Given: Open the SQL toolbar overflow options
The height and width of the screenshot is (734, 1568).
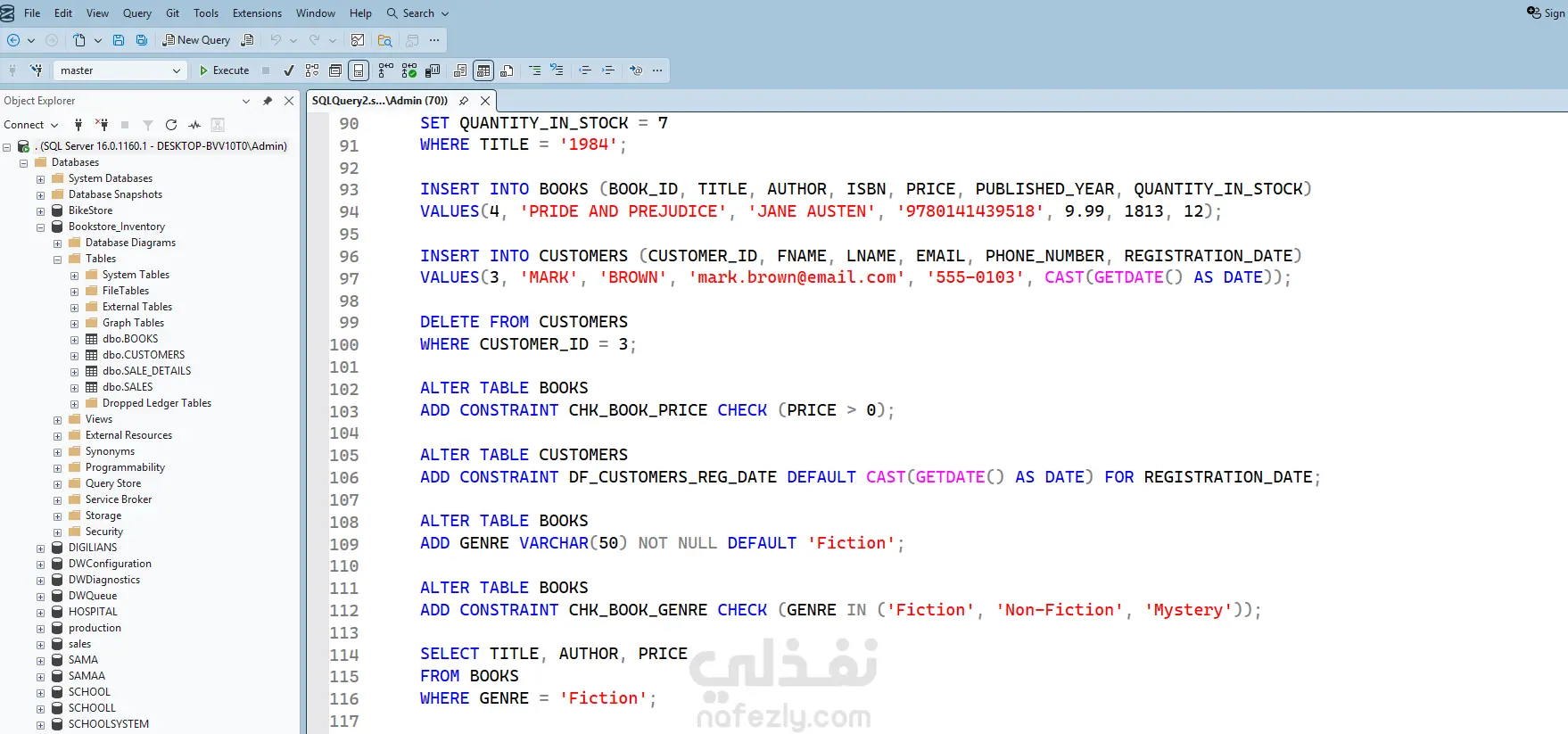Looking at the screenshot, I should pos(657,70).
